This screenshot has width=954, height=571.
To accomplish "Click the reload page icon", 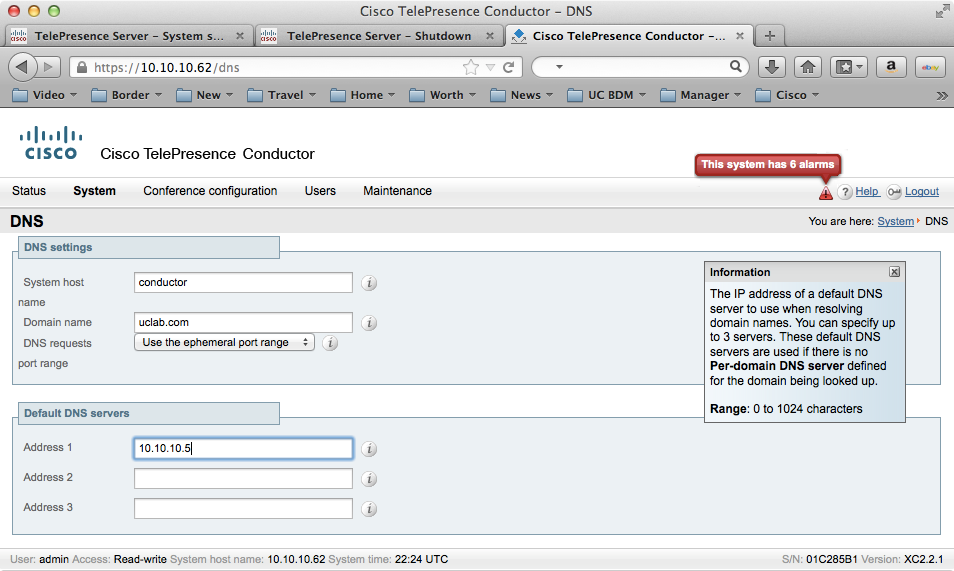I will click(509, 67).
